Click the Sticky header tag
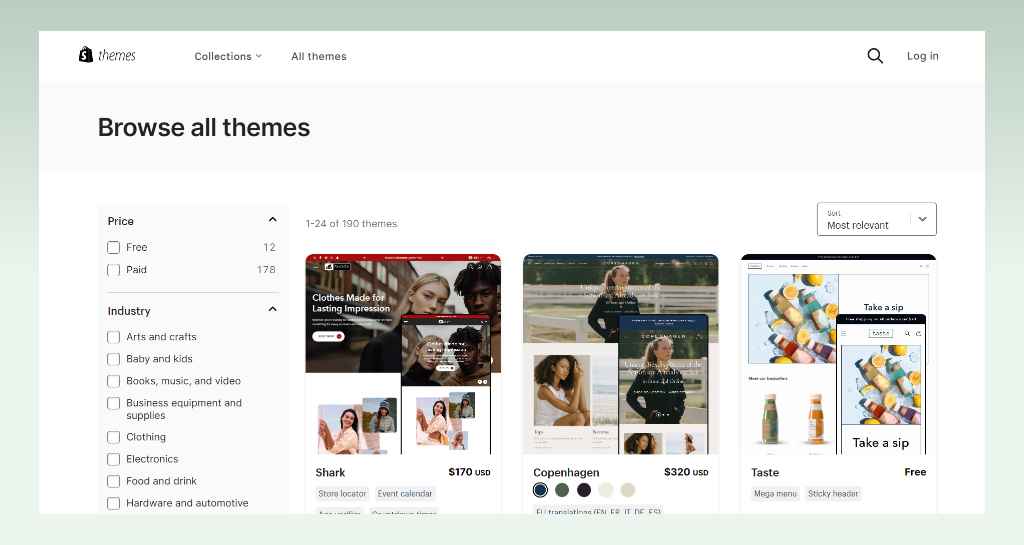 point(833,493)
